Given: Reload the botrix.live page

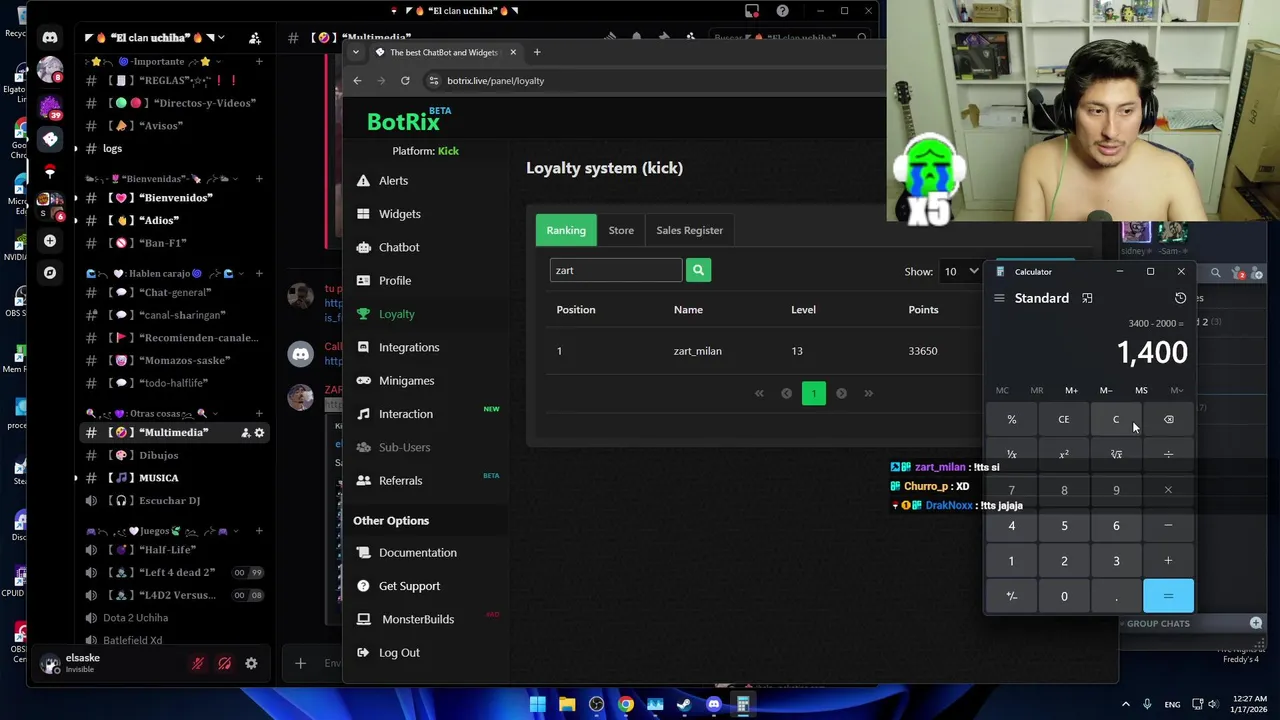Looking at the screenshot, I should coord(405,81).
